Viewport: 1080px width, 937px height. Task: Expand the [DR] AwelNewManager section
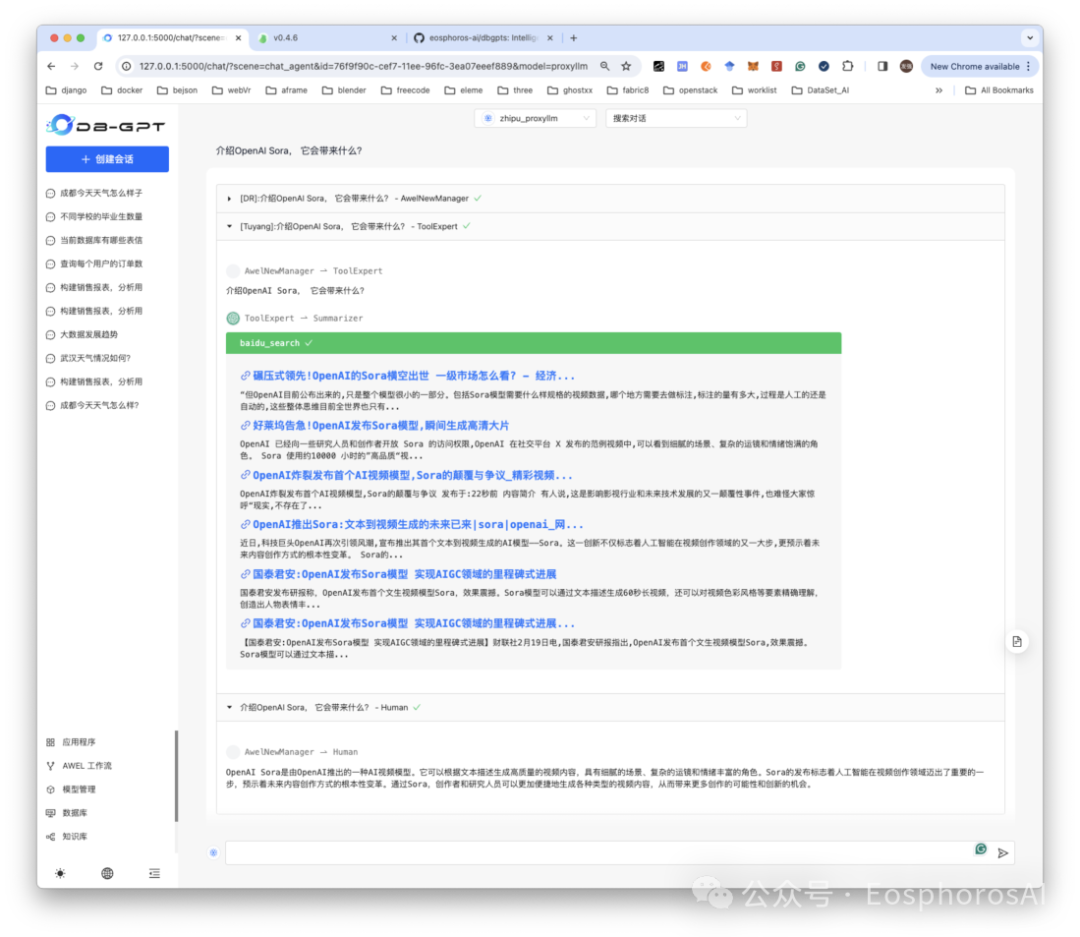click(x=610, y=198)
